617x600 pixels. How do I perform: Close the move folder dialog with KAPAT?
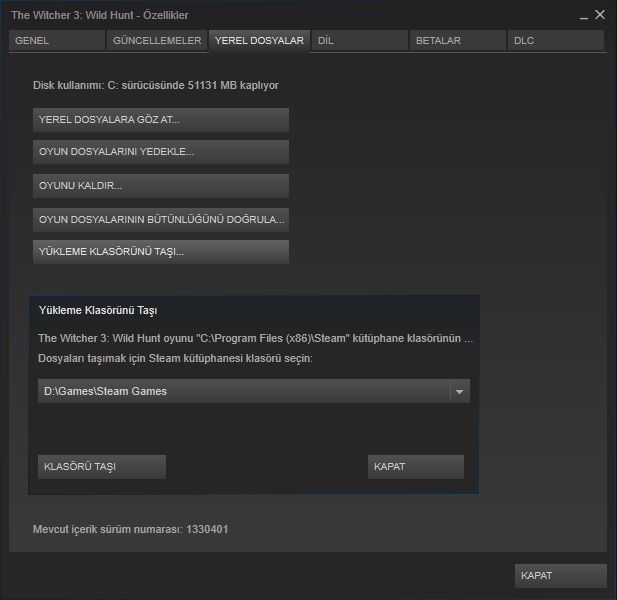[x=416, y=467]
